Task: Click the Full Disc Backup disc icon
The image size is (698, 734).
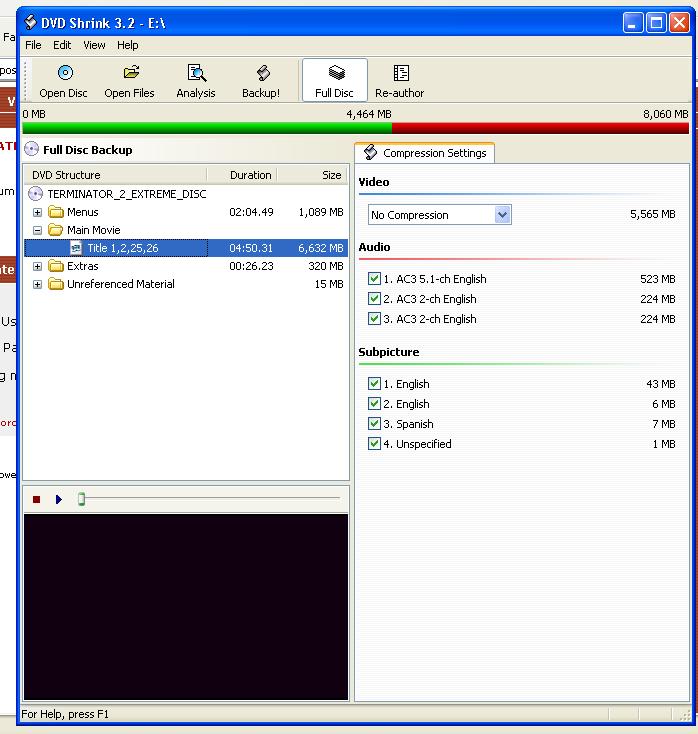Action: point(31,149)
